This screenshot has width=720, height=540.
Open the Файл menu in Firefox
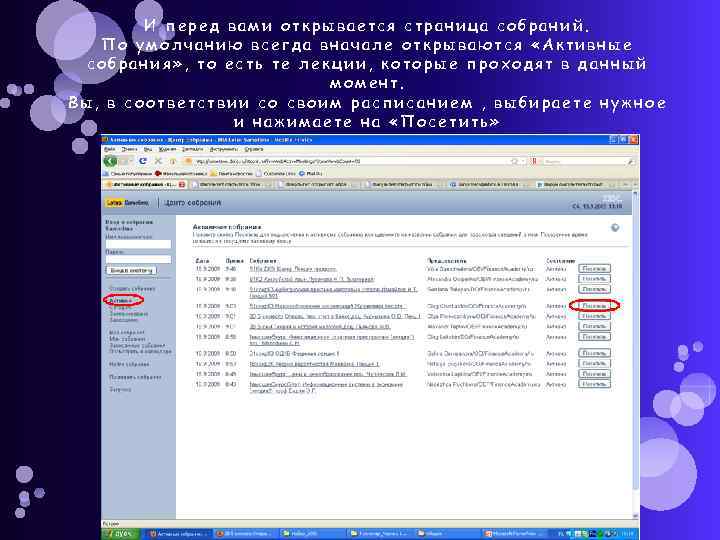coord(110,149)
